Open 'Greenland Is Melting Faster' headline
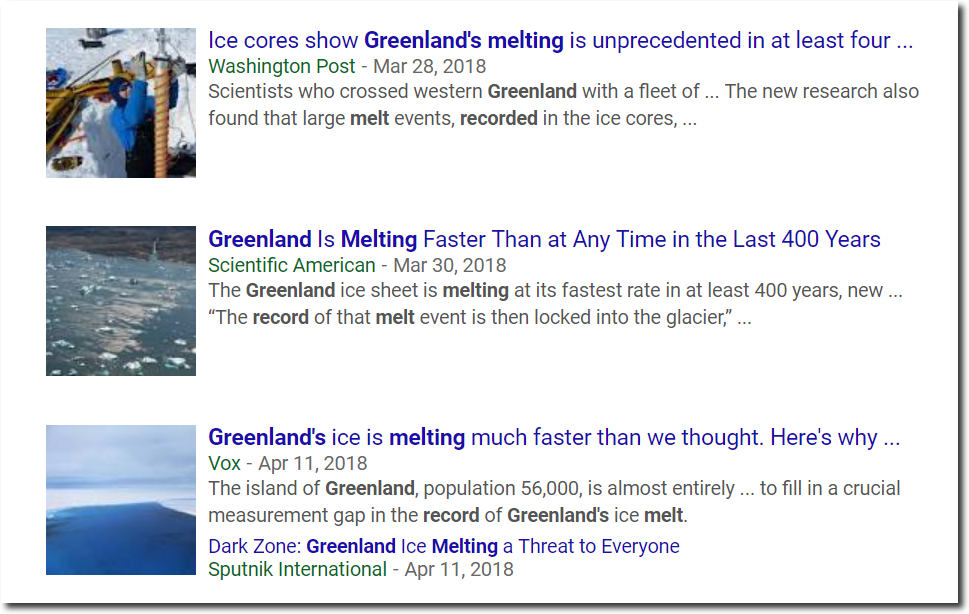Viewport: 969px width, 614px height. [x=544, y=239]
